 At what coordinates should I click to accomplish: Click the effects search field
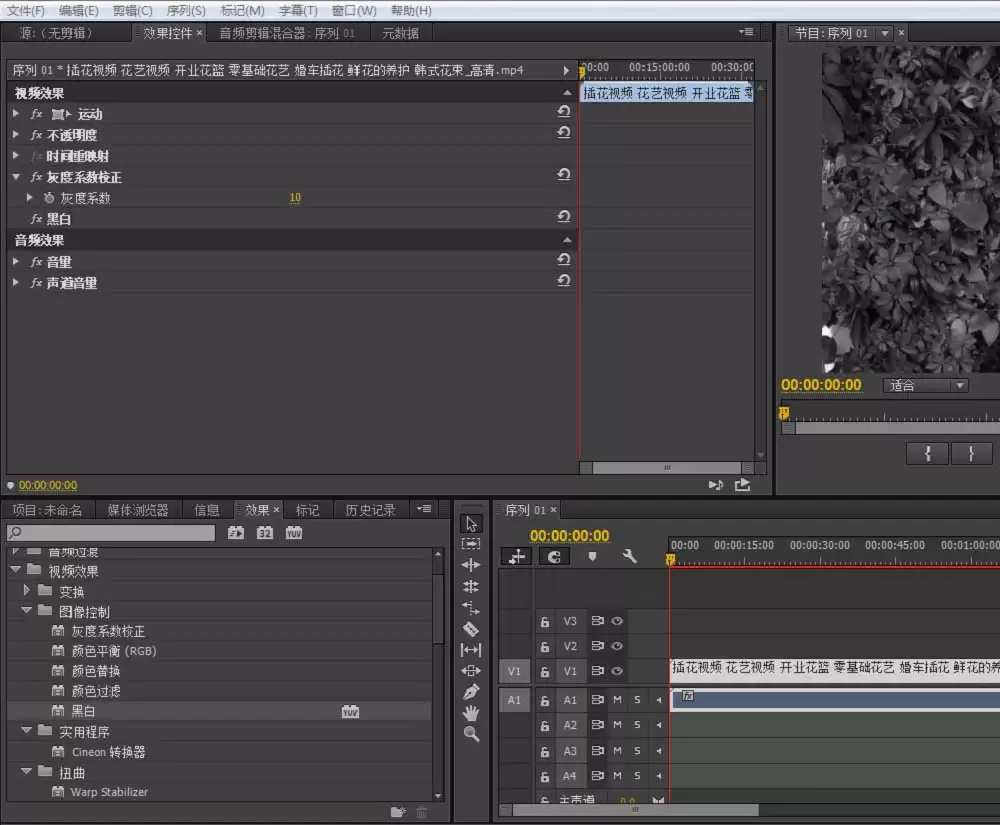112,533
